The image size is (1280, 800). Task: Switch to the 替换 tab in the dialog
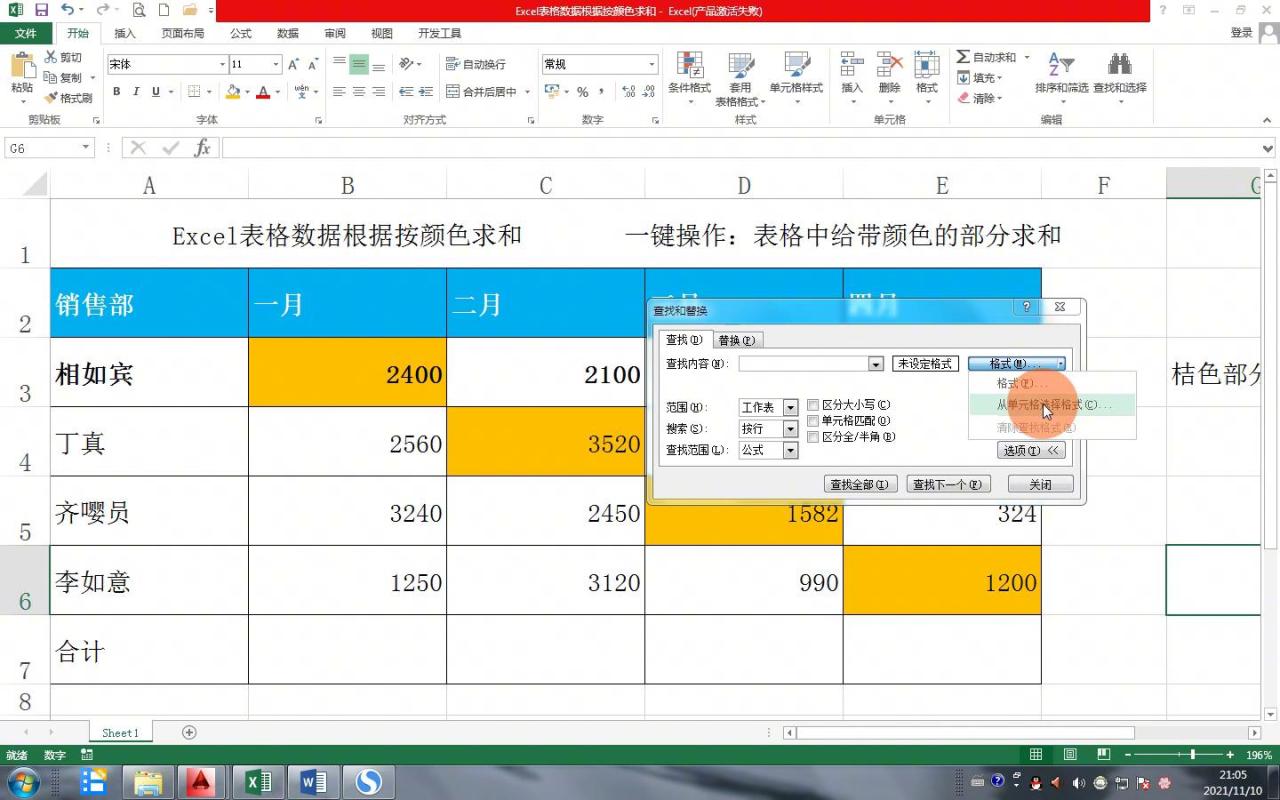click(739, 341)
